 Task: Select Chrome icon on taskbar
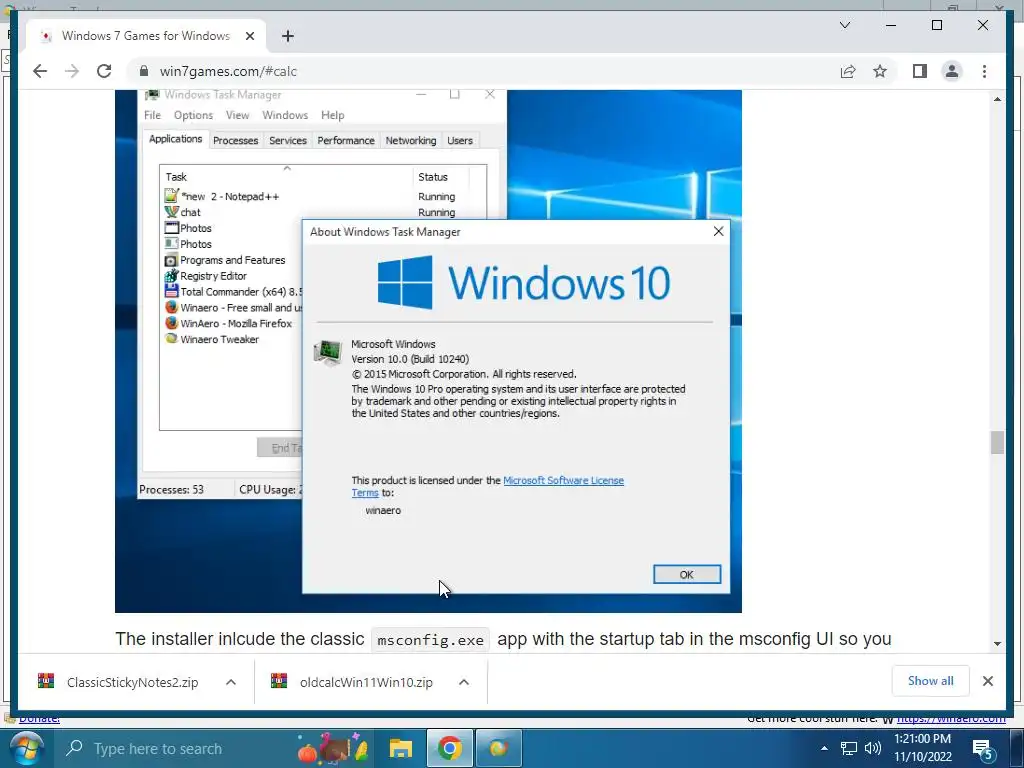pyautogui.click(x=449, y=748)
